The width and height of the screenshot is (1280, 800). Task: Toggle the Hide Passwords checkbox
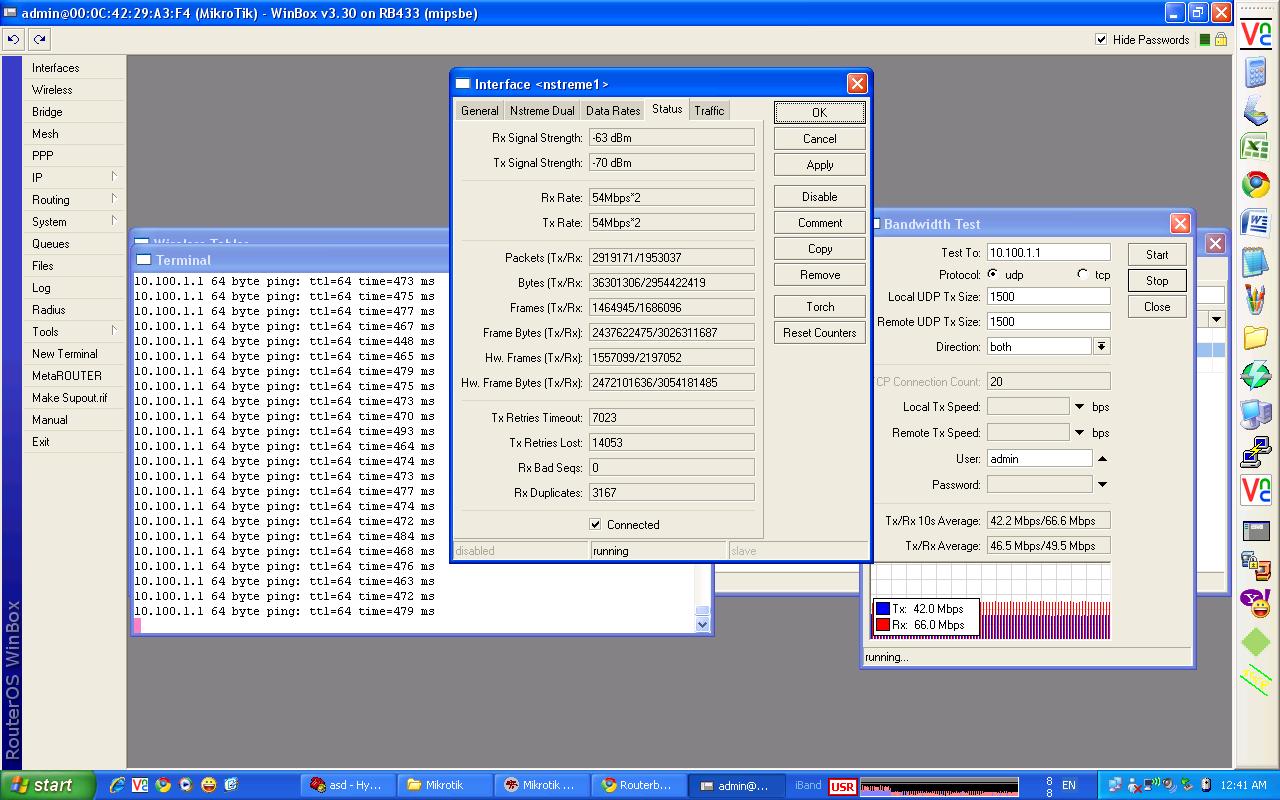coord(1101,40)
